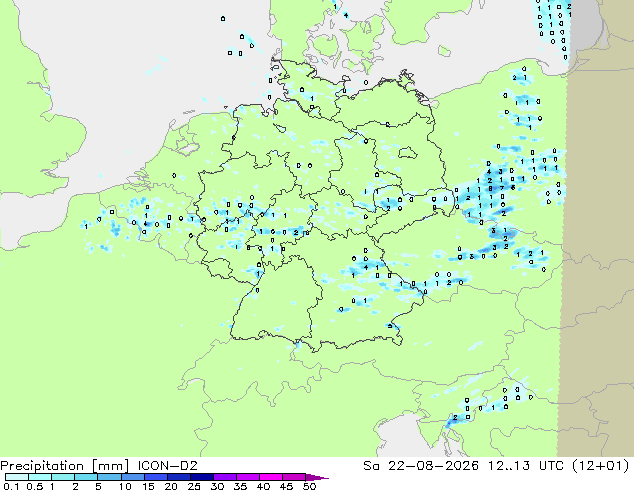Select the 0.1–0.5 mm legend color swatch

coord(17,477)
